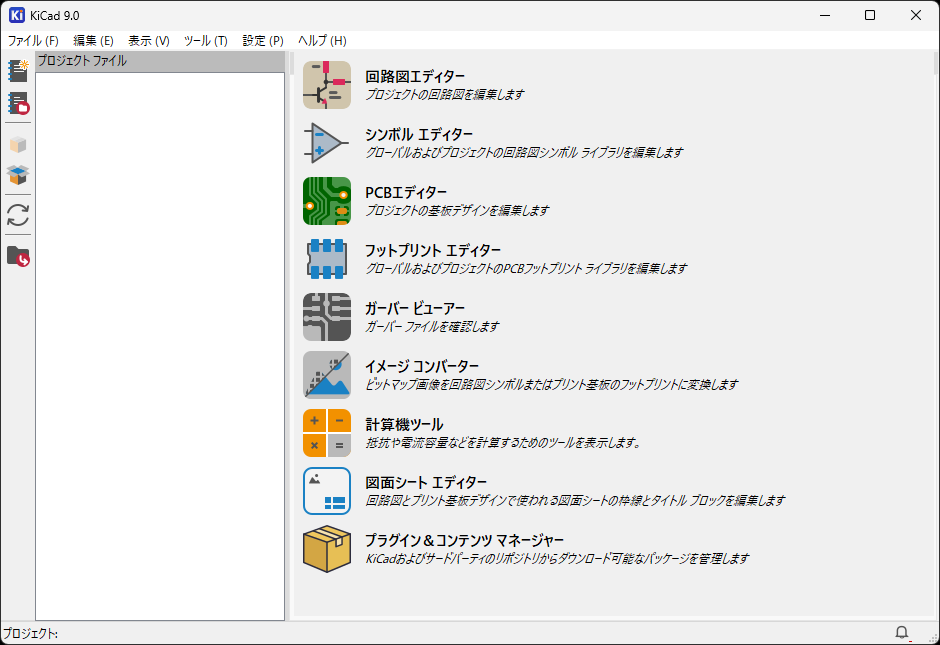Click the シンボル エディター title text
This screenshot has height=645, width=940.
(419, 135)
